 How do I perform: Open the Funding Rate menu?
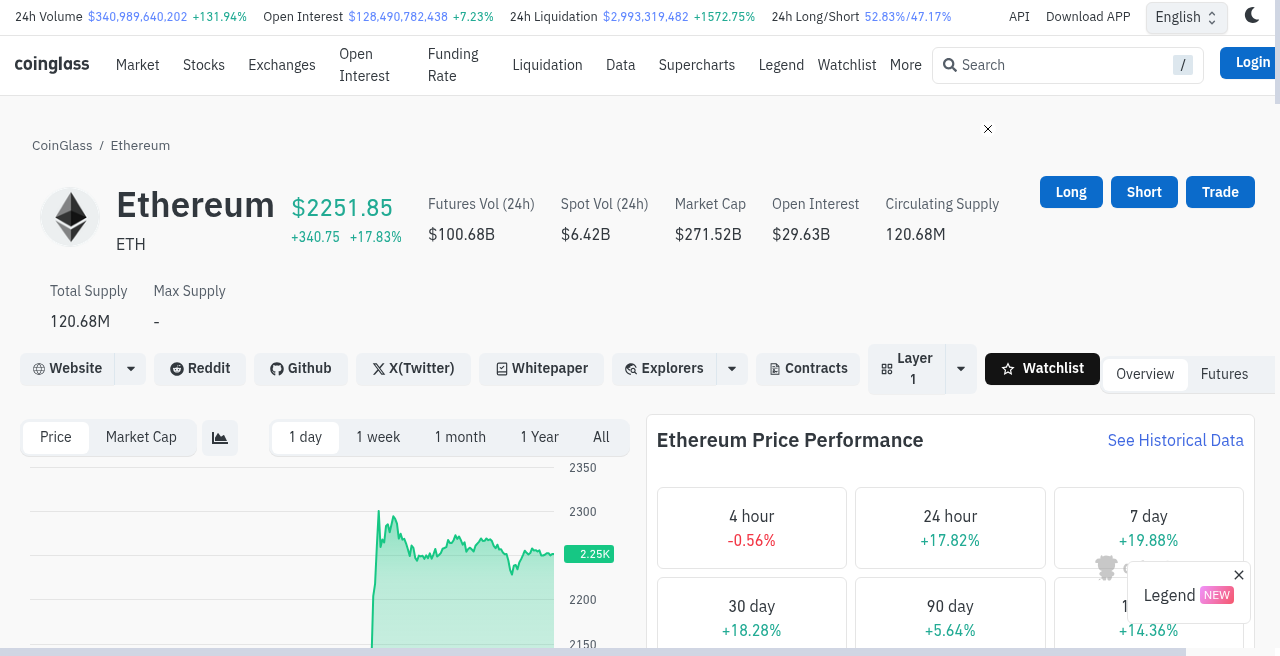pyautogui.click(x=453, y=65)
